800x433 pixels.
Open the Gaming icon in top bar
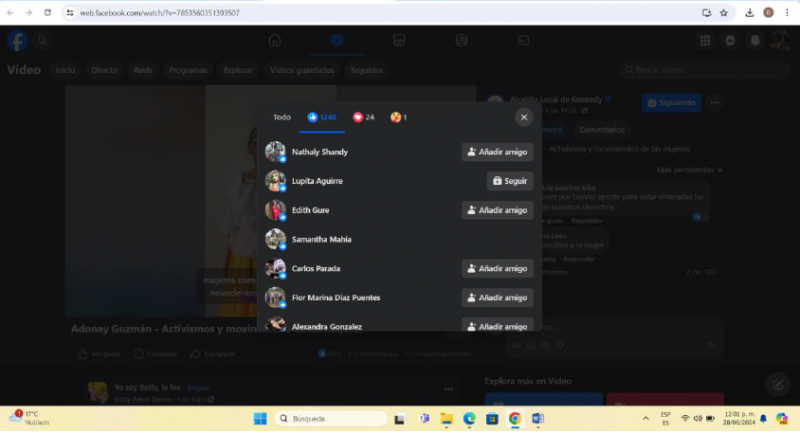click(x=523, y=40)
